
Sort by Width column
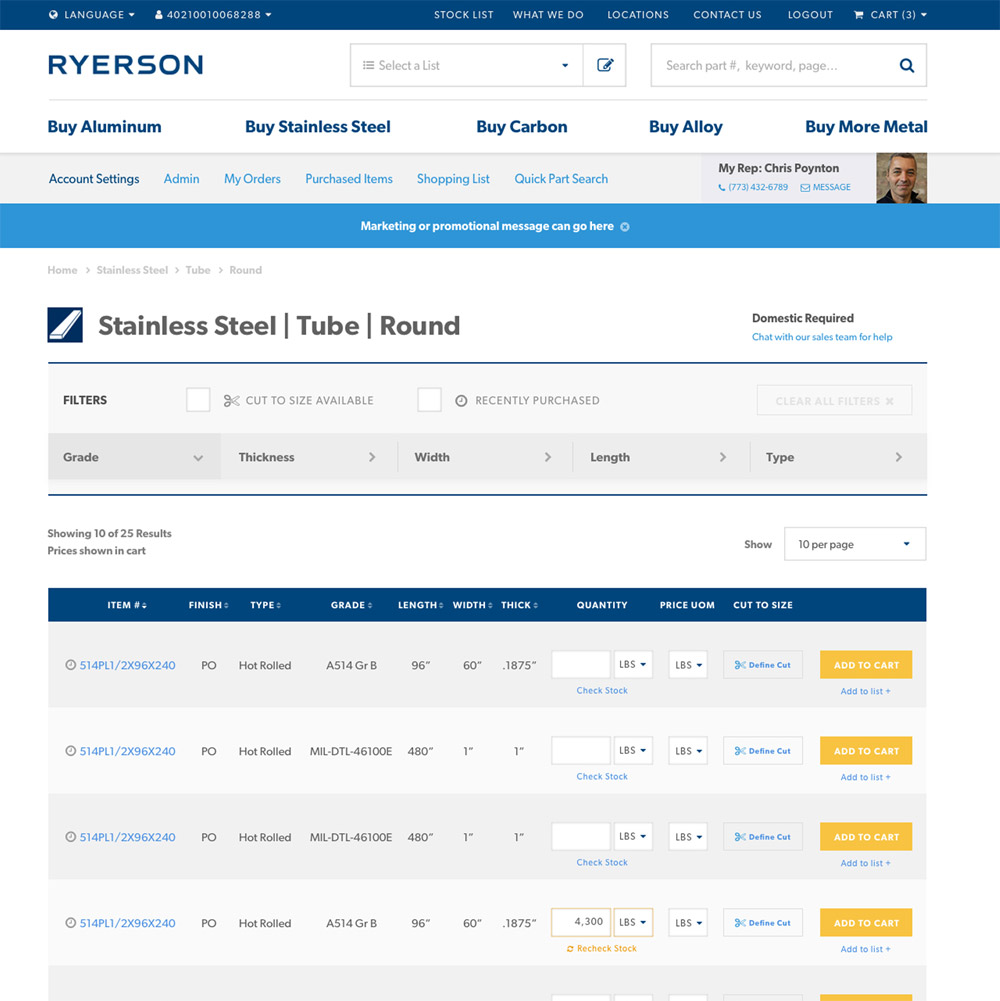point(473,605)
